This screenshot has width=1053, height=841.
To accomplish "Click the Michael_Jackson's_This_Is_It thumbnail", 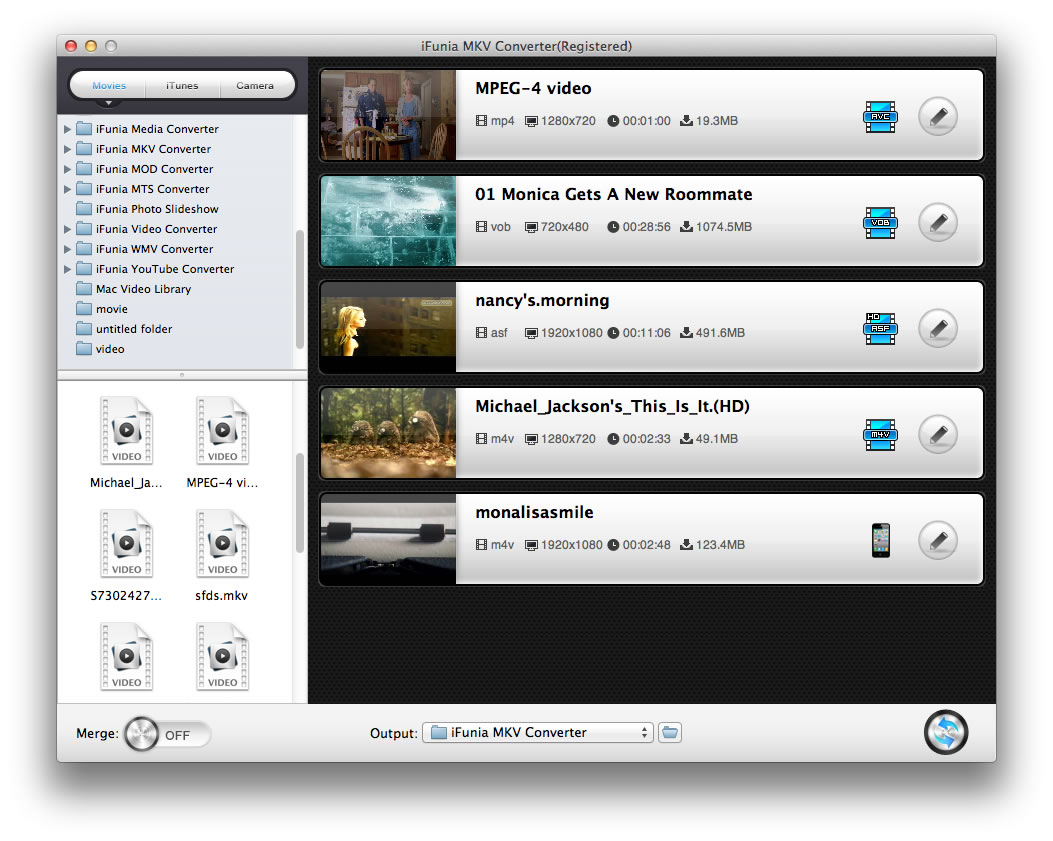I will 388,433.
